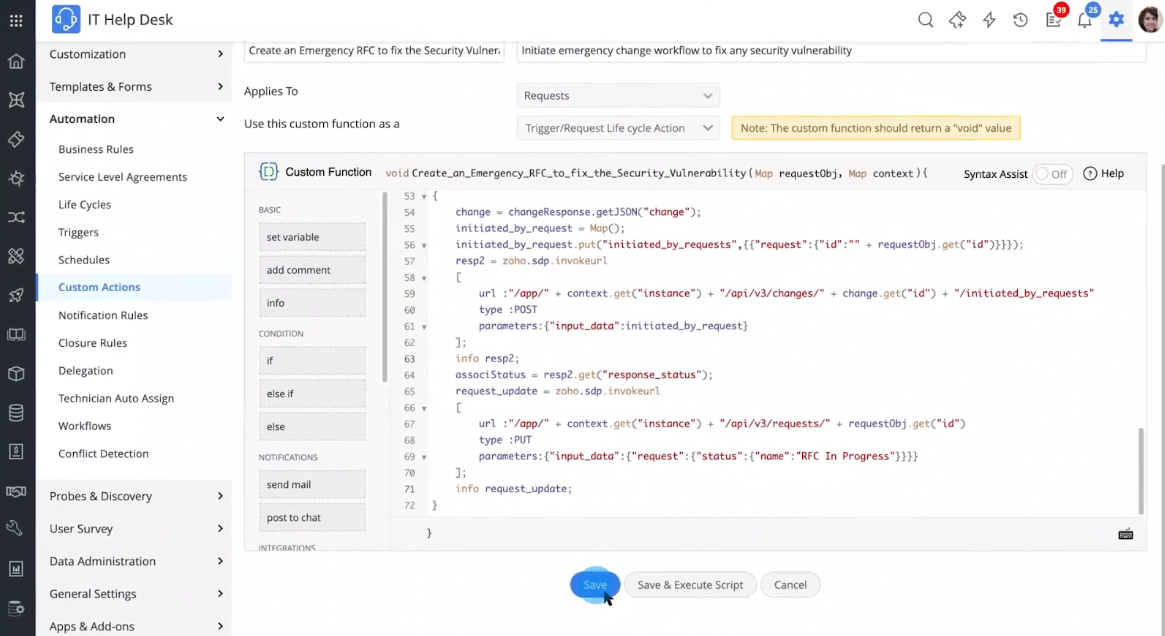Open the reports chart icon in rail
The image size is (1165, 636).
16,569
